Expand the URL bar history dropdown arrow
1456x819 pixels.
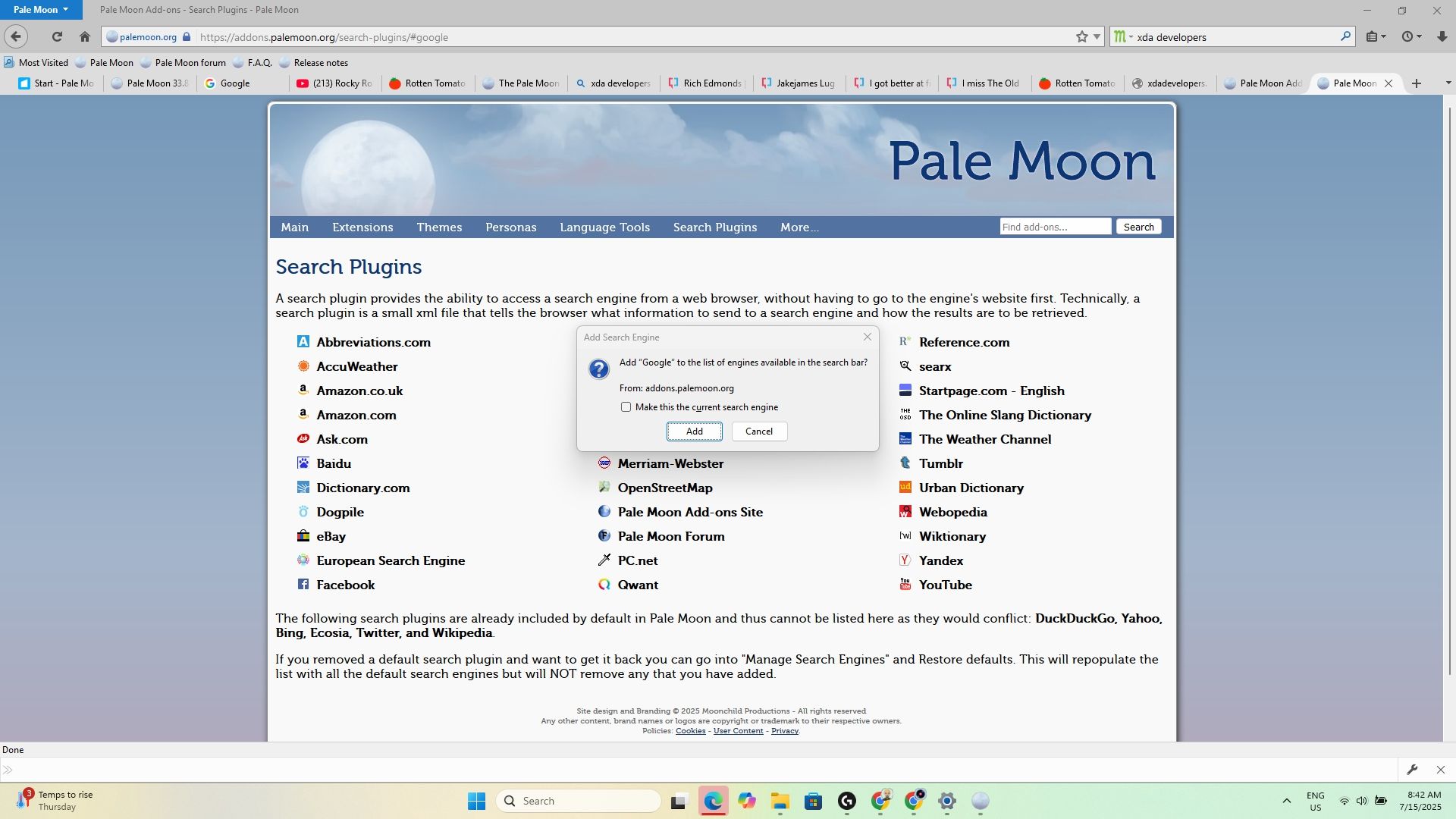[x=1097, y=36]
